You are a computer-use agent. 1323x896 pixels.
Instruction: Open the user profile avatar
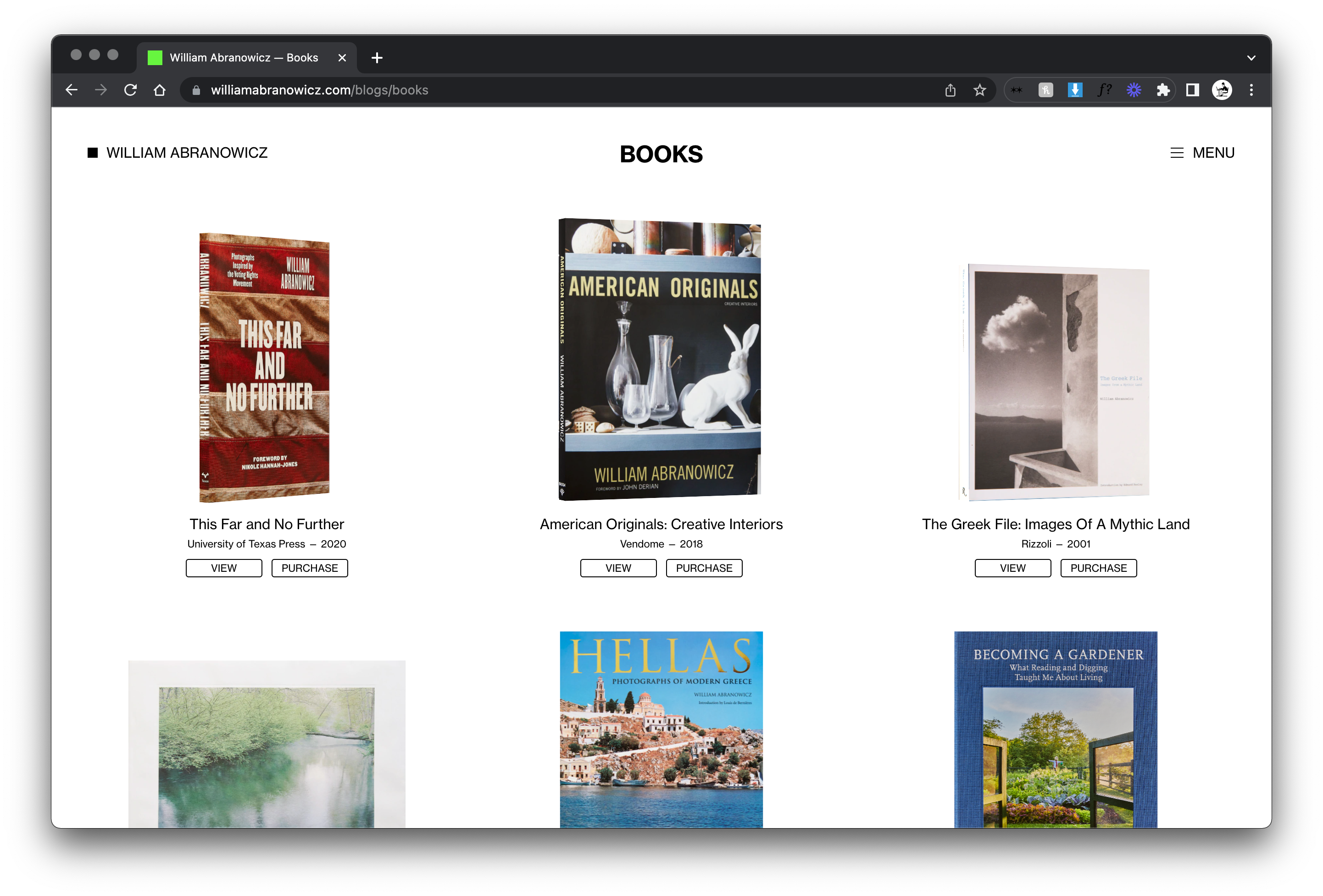[x=1222, y=90]
